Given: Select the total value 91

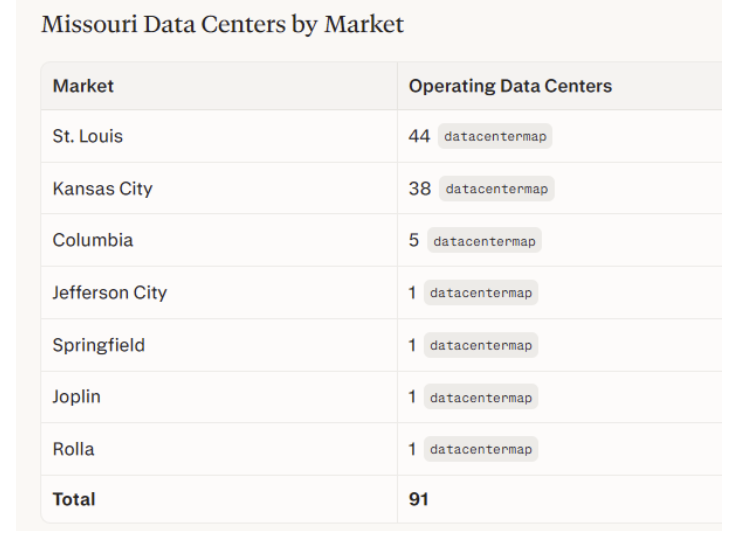Looking at the screenshot, I should (x=419, y=499).
